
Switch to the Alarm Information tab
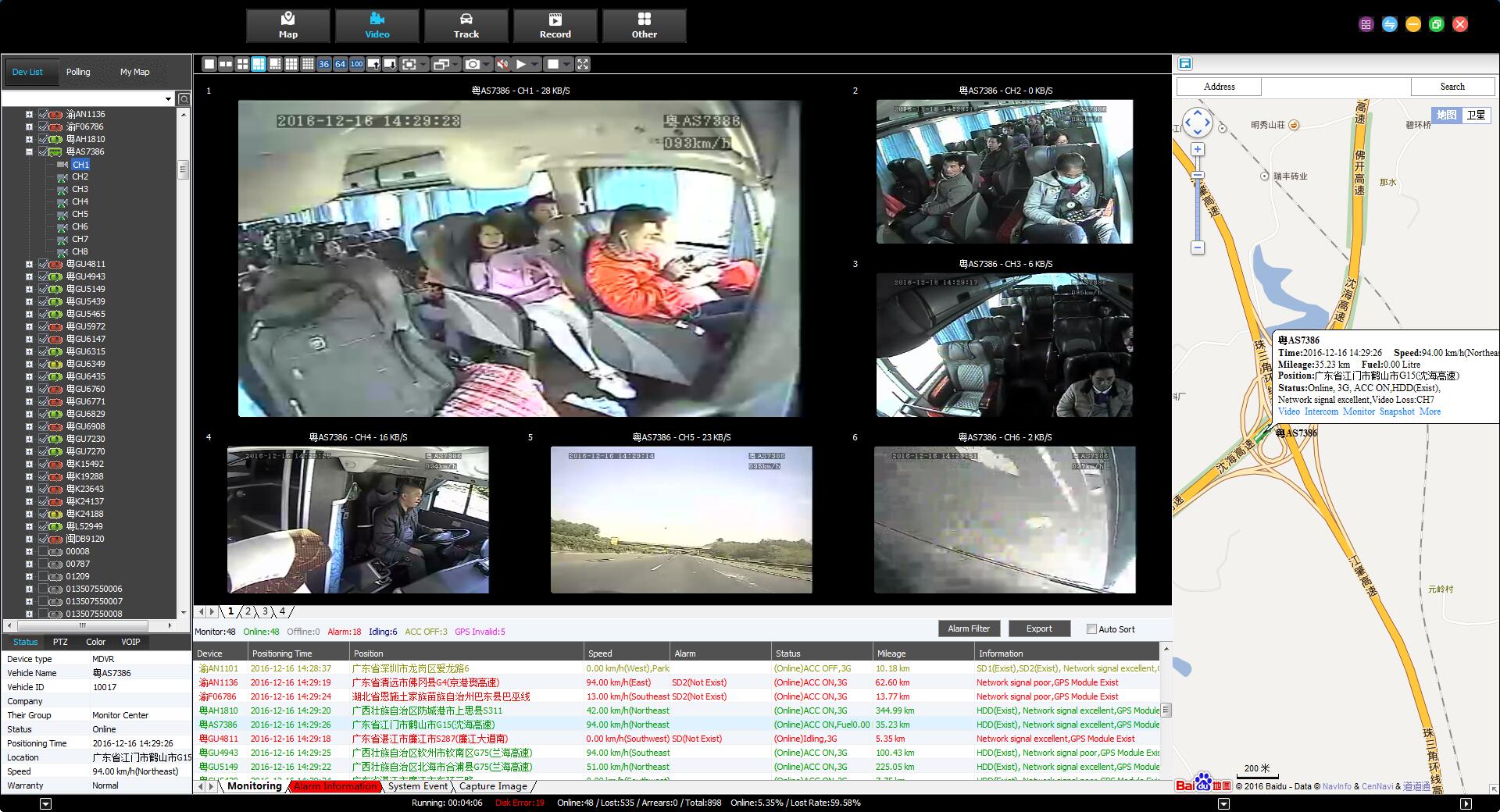335,786
